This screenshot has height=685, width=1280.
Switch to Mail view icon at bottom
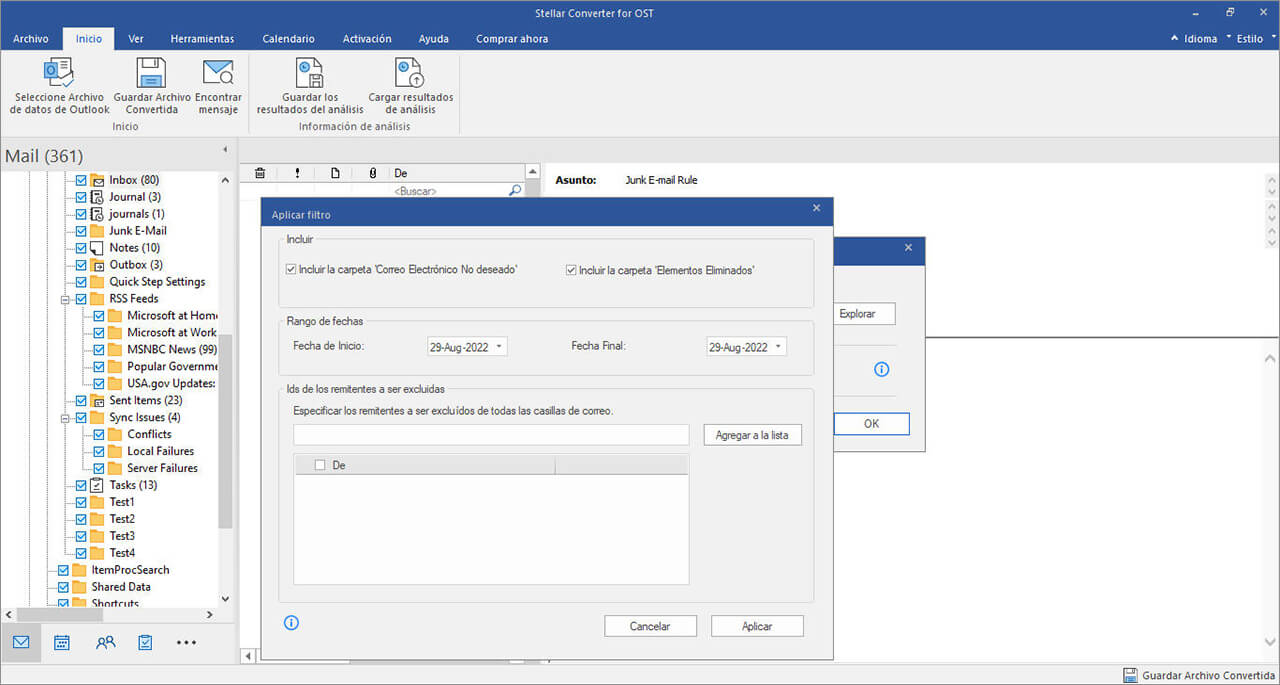(x=21, y=643)
